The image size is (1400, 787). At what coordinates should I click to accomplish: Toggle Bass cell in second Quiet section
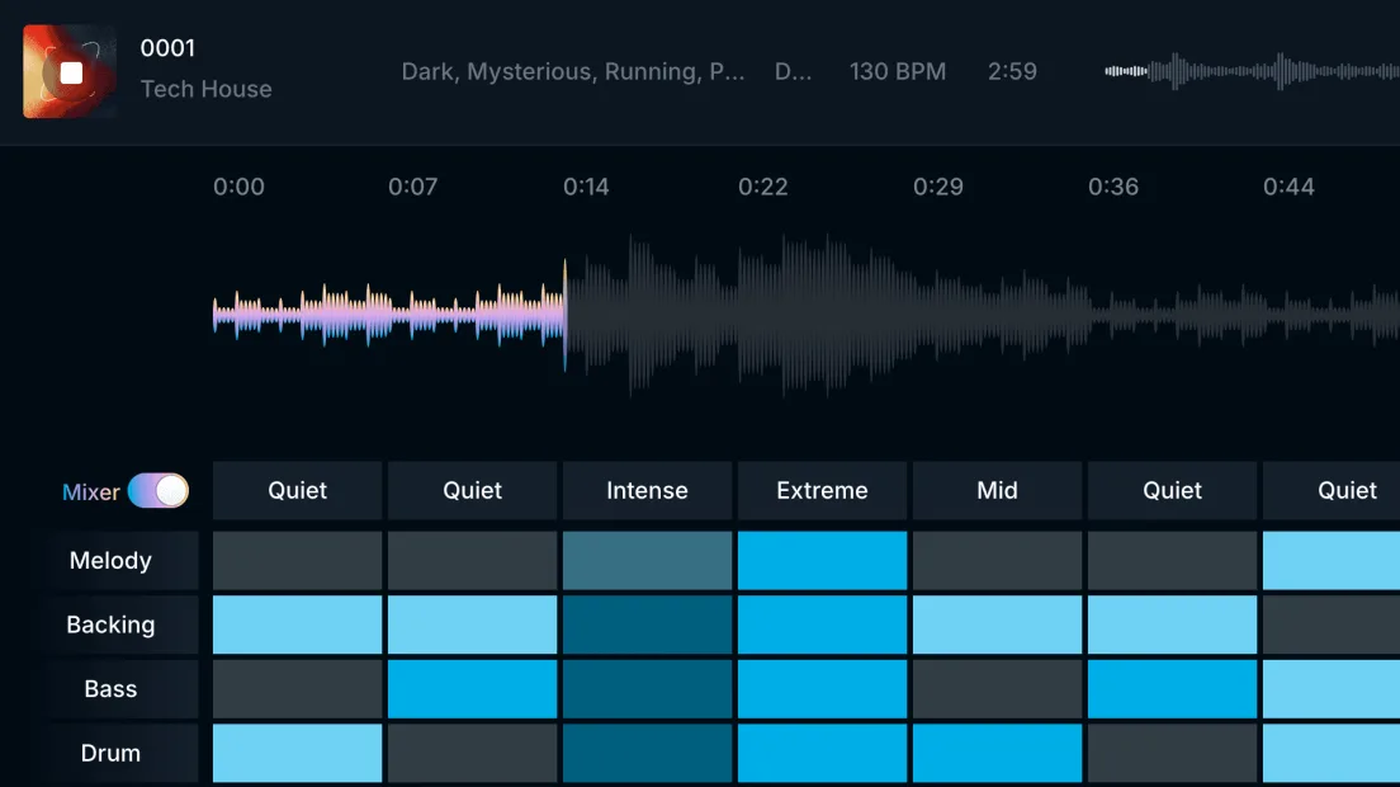pyautogui.click(x=472, y=689)
